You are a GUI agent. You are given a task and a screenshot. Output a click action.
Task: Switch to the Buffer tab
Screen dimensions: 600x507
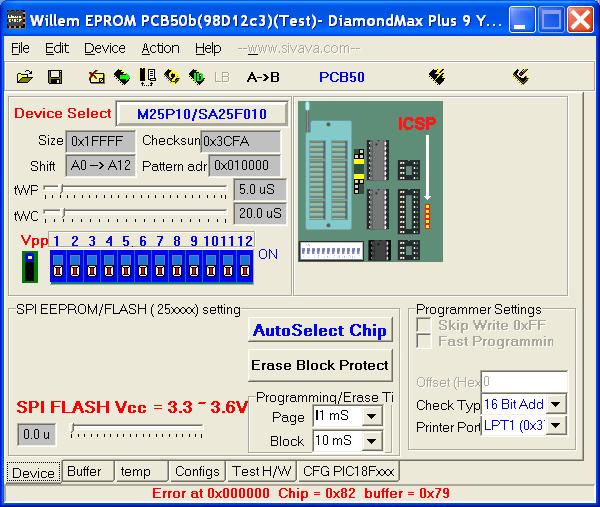coord(87,471)
